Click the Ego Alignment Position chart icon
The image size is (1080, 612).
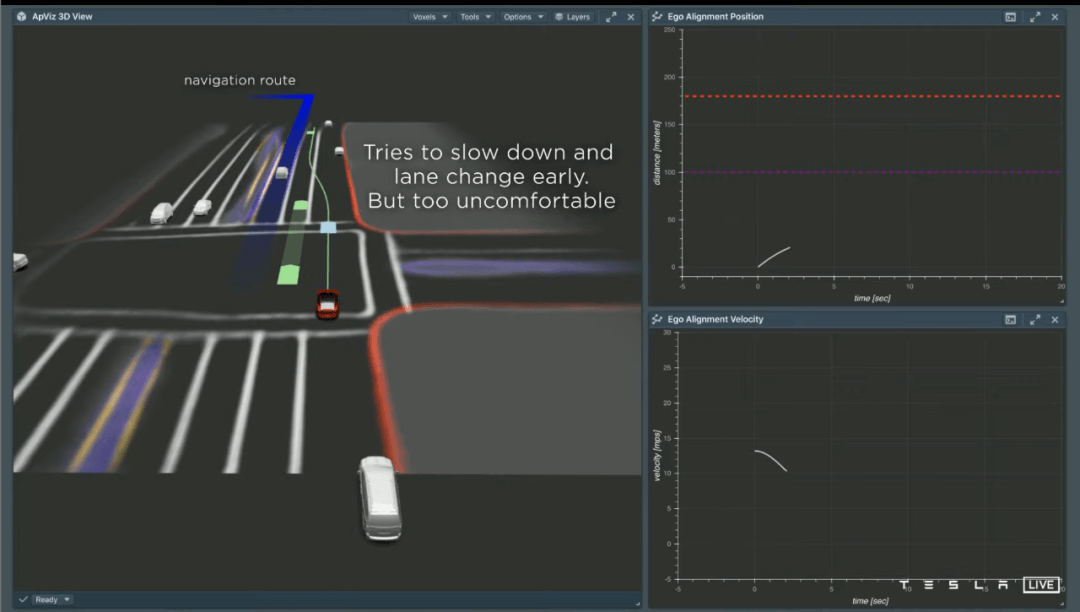[657, 17]
